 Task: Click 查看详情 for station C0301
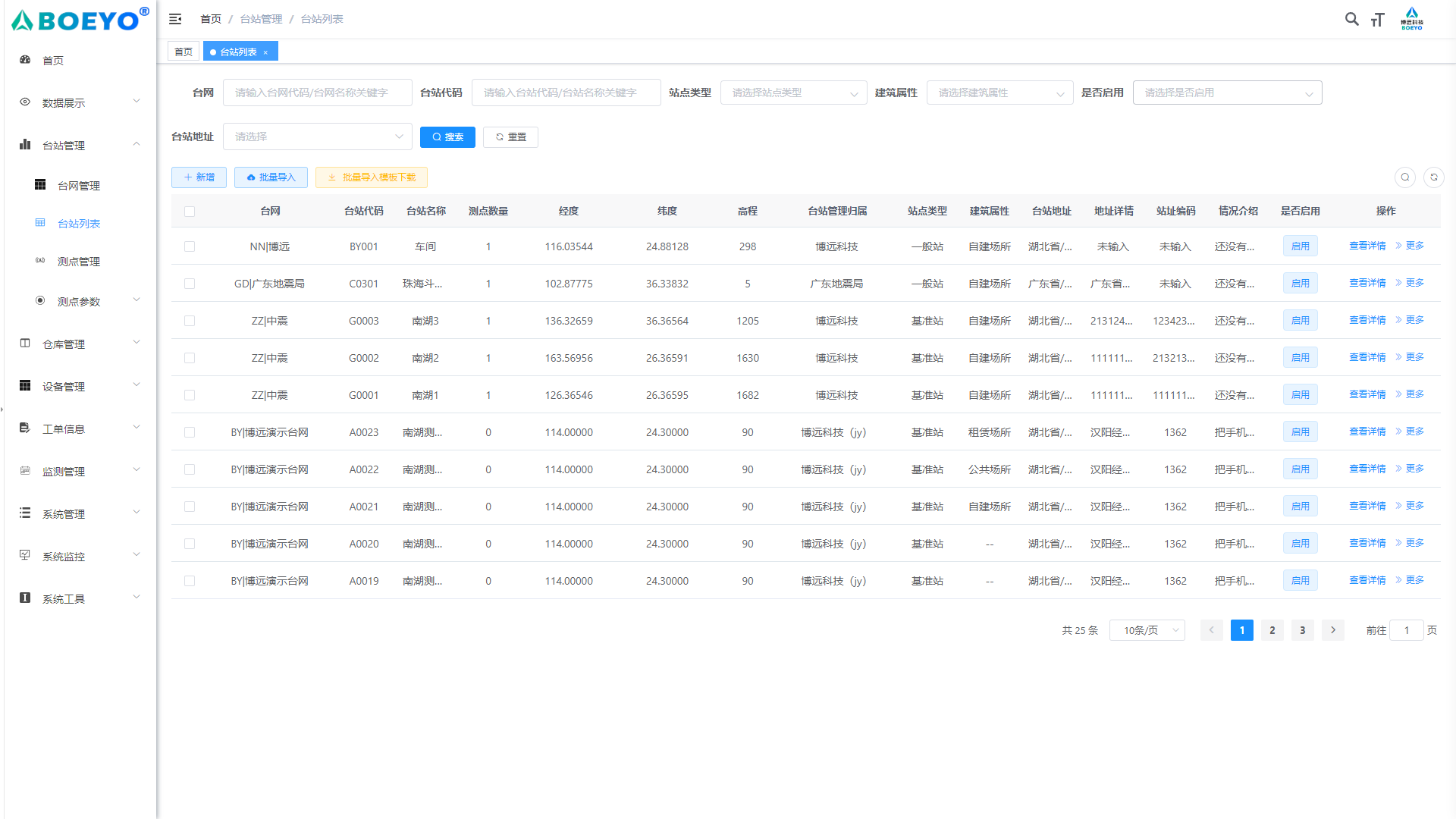point(1367,283)
